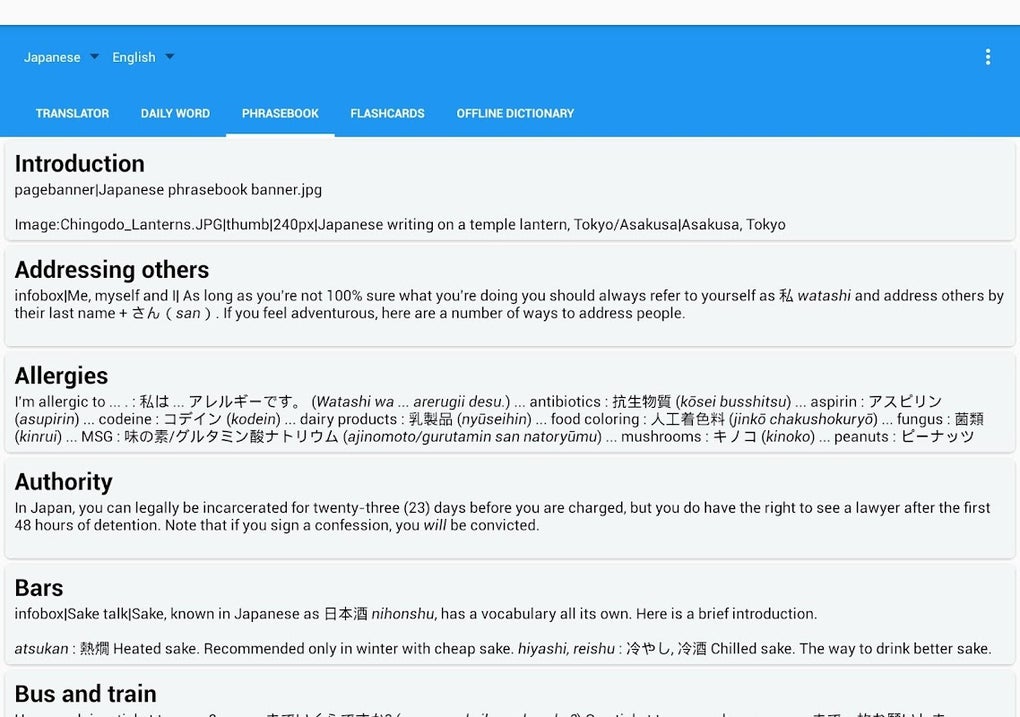Open the Offline Dictionary tab

pos(515,113)
